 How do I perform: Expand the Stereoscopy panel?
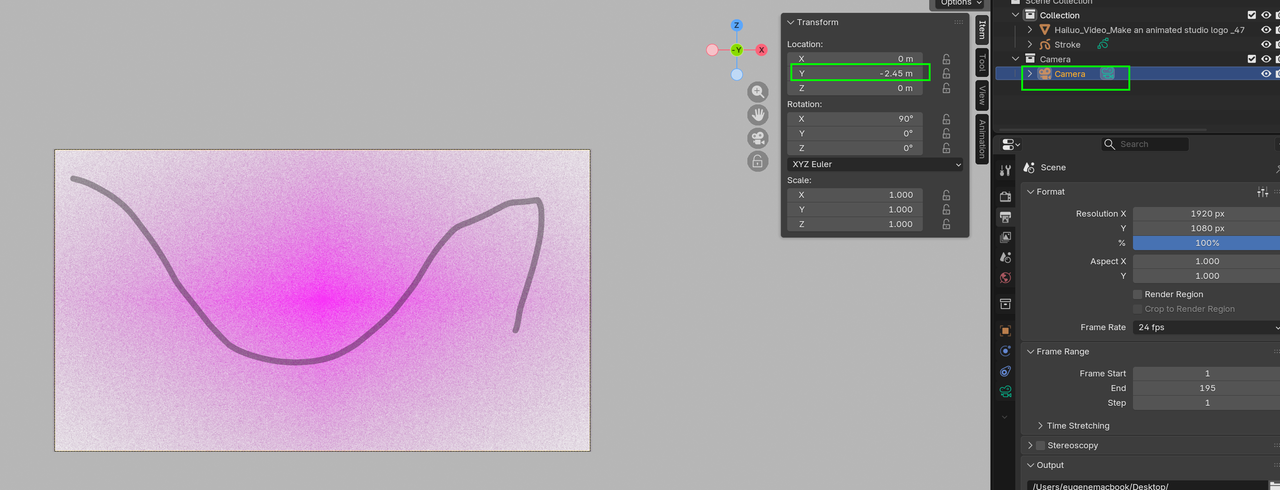point(1030,445)
